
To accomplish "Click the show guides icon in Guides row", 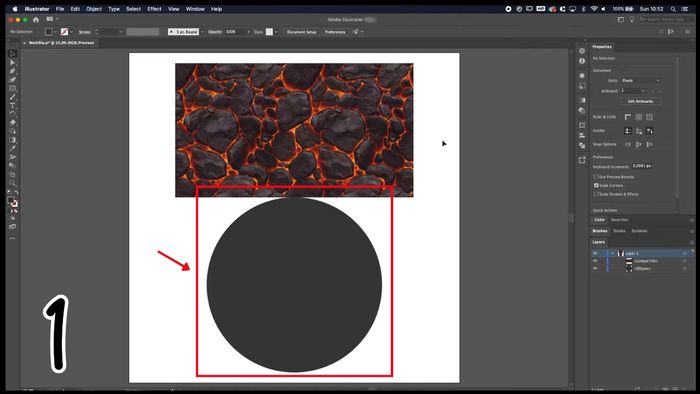I will click(x=628, y=131).
